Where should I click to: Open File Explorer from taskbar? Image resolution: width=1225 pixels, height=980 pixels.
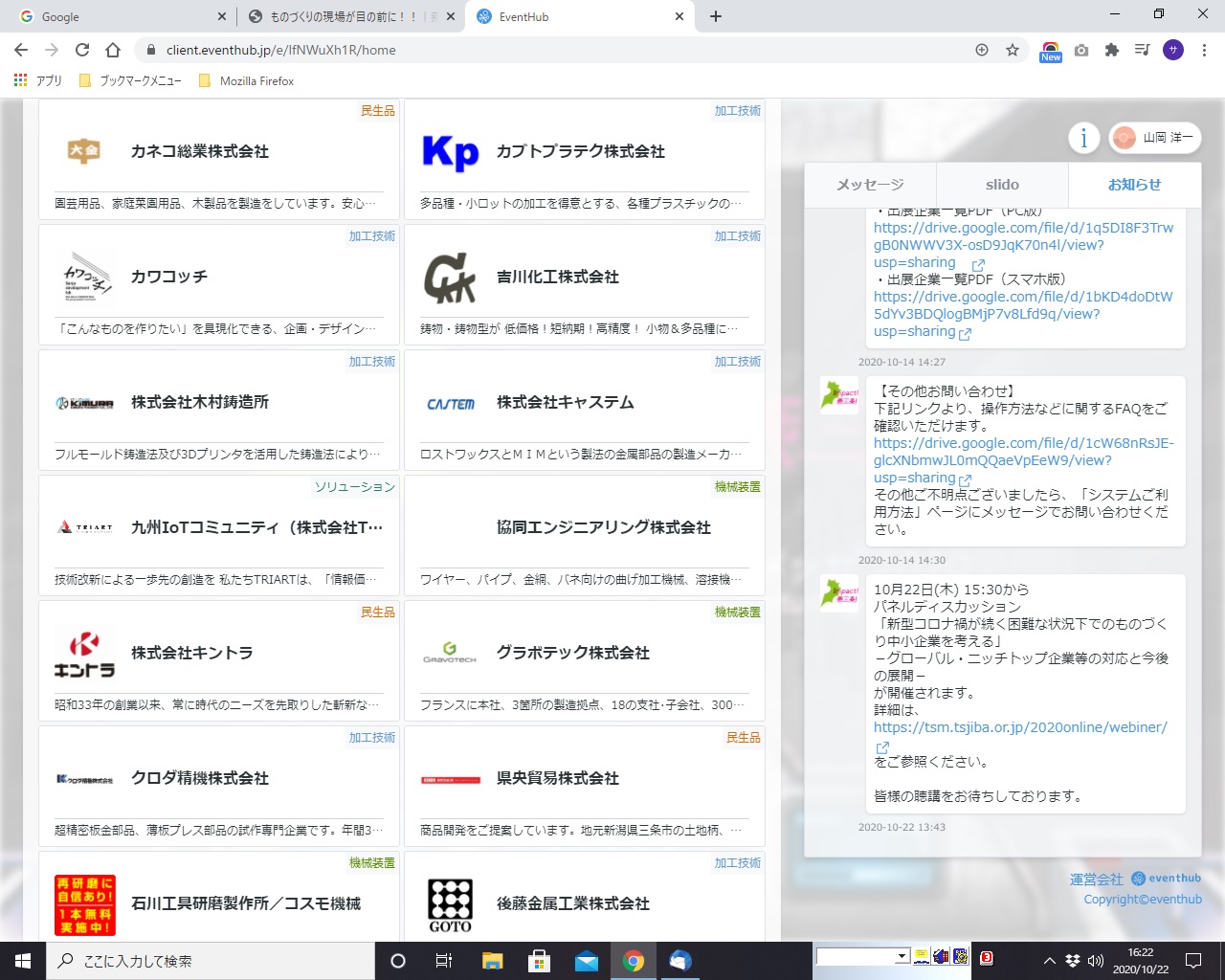(x=492, y=961)
